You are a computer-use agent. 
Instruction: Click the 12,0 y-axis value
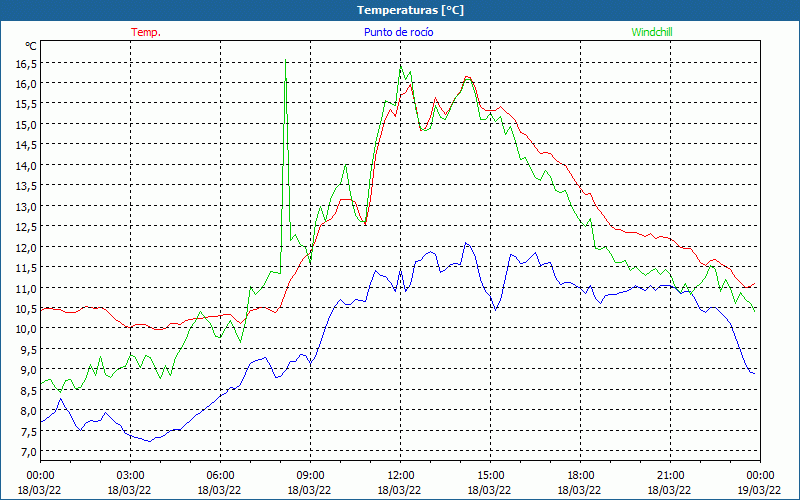27,247
